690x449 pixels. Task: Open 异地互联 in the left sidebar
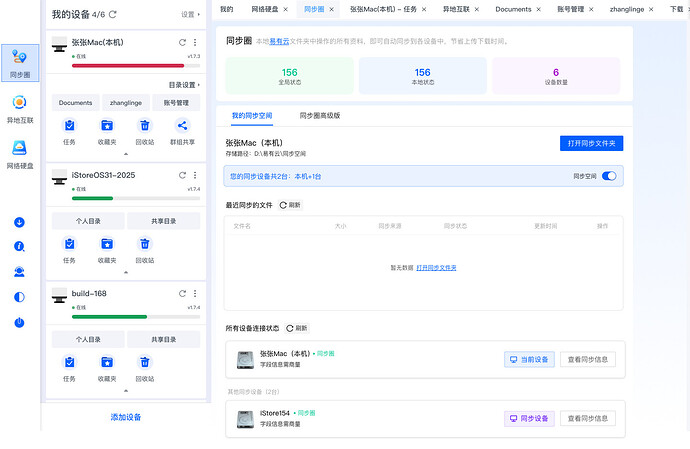pyautogui.click(x=20, y=108)
